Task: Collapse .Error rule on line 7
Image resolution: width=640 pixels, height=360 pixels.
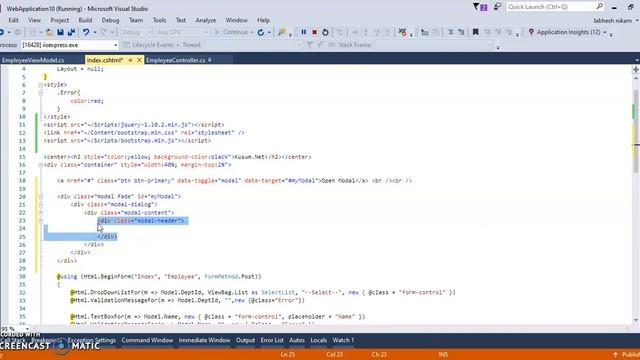Action: click(x=40, y=93)
